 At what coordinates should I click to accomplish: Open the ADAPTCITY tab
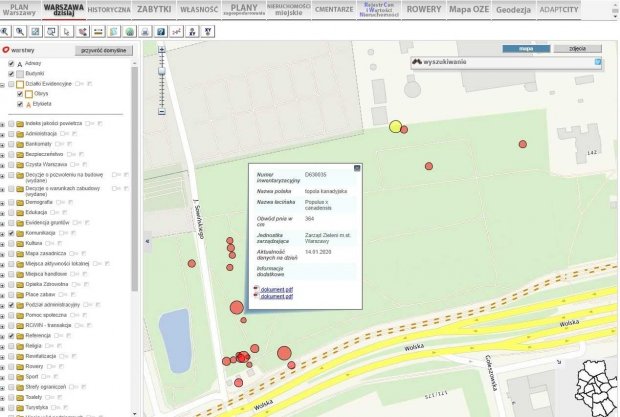pyautogui.click(x=559, y=9)
